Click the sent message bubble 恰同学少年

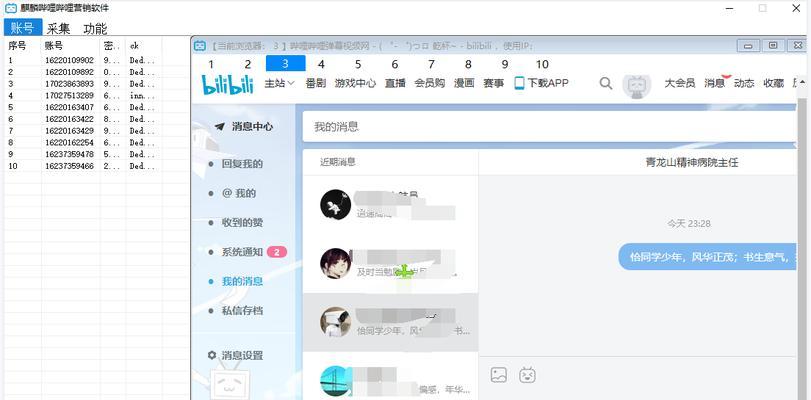[708, 257]
